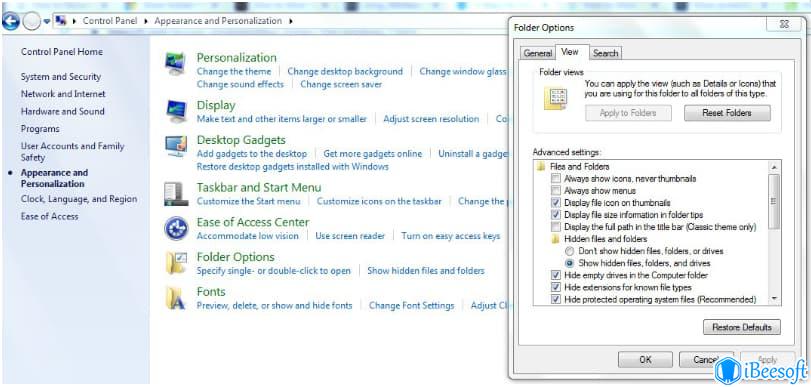The height and width of the screenshot is (387, 811).
Task: Click Adjust screen resolution link
Action: [431, 118]
